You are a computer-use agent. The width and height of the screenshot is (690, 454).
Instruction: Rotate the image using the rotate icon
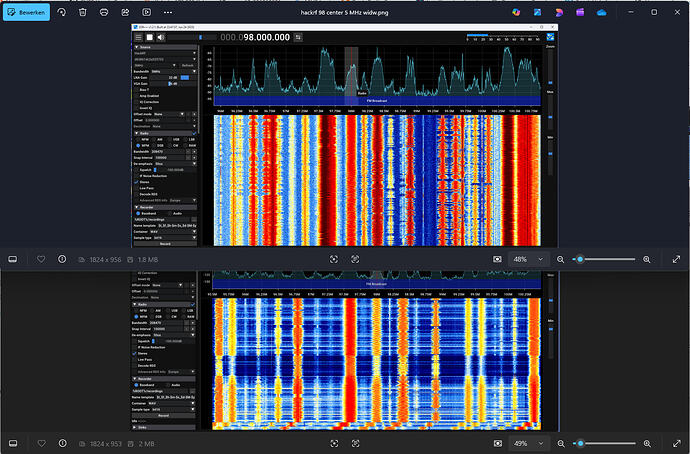point(62,12)
